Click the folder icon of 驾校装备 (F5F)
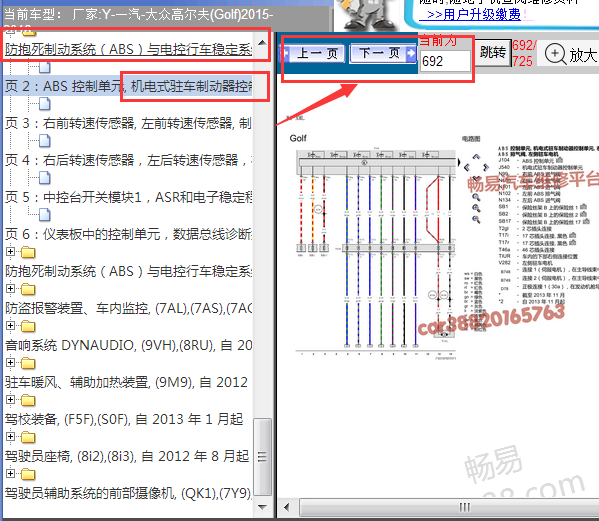Screen dimensions: 599x521 (28, 400)
